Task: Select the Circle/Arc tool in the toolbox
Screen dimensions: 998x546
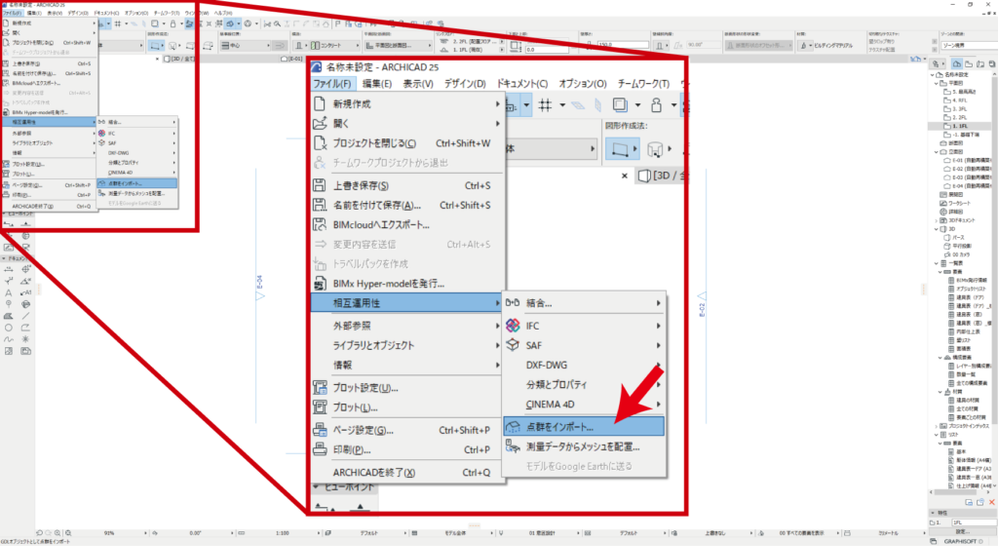Action: coord(8,328)
